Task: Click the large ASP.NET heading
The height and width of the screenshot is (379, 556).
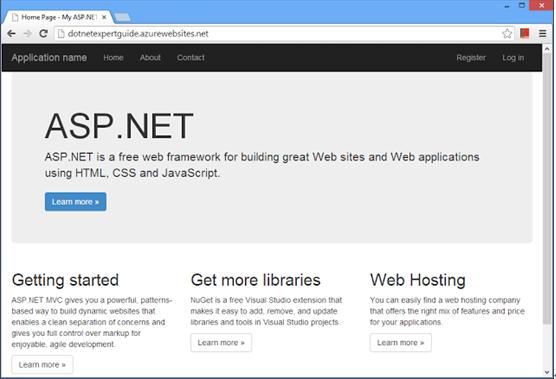Action: (119, 126)
